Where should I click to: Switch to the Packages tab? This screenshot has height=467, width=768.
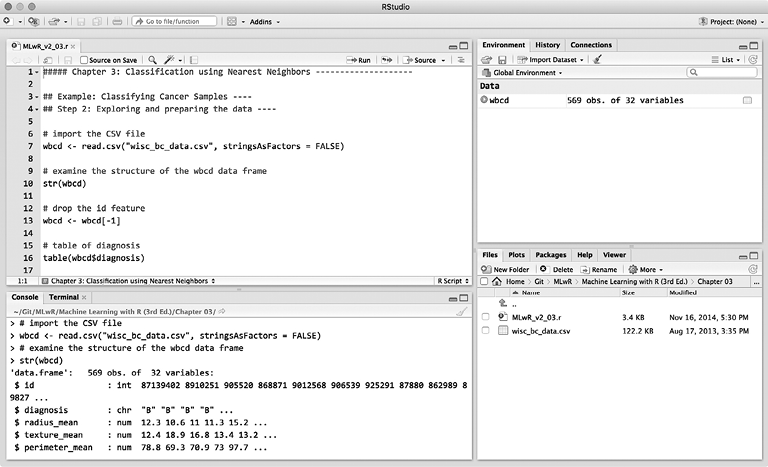550,255
